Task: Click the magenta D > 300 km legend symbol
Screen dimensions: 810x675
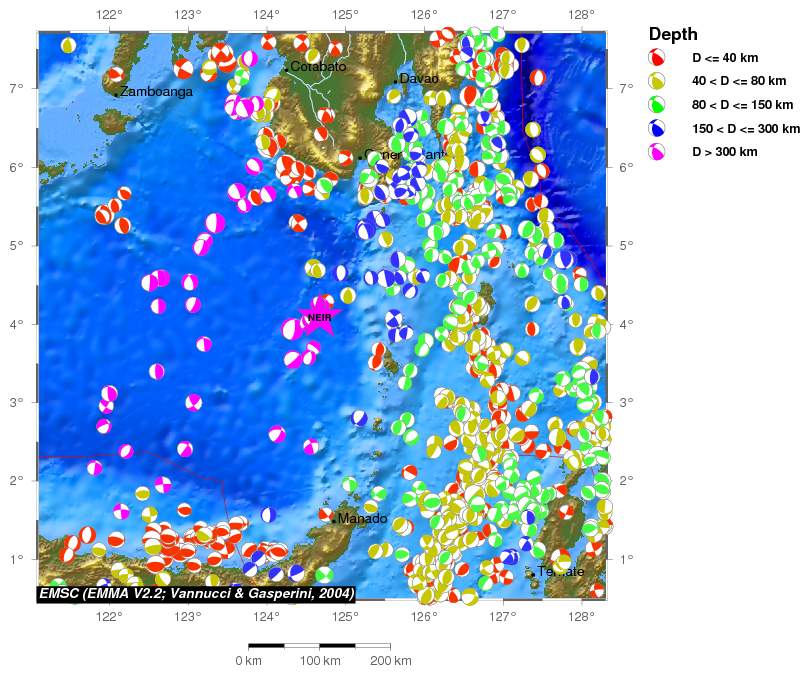Action: pos(657,152)
